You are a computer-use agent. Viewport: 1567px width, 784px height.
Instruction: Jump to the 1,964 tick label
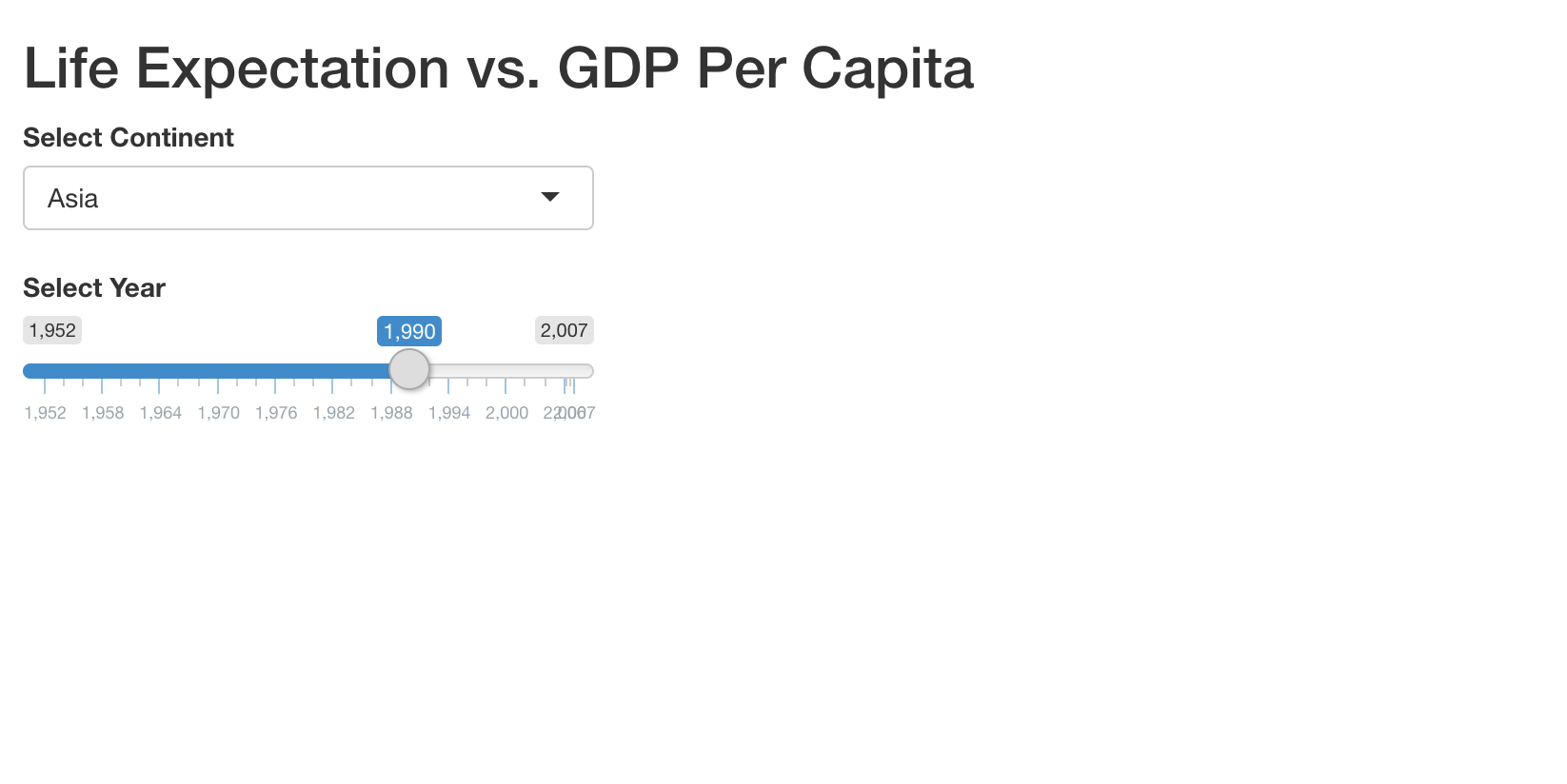click(161, 413)
